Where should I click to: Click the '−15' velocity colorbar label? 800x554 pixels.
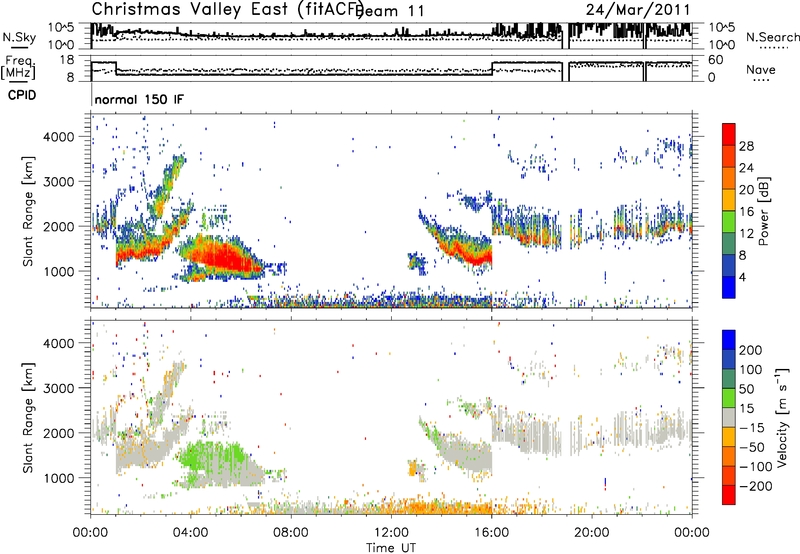(752, 427)
